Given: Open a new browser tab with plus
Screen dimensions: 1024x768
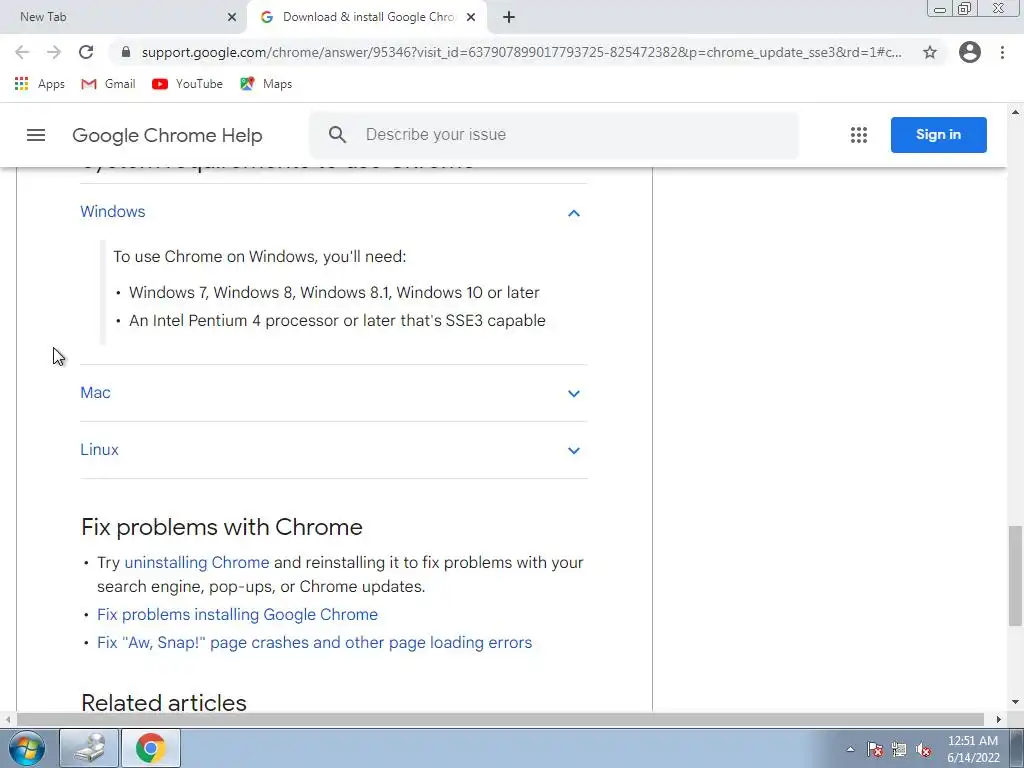Looking at the screenshot, I should [509, 17].
